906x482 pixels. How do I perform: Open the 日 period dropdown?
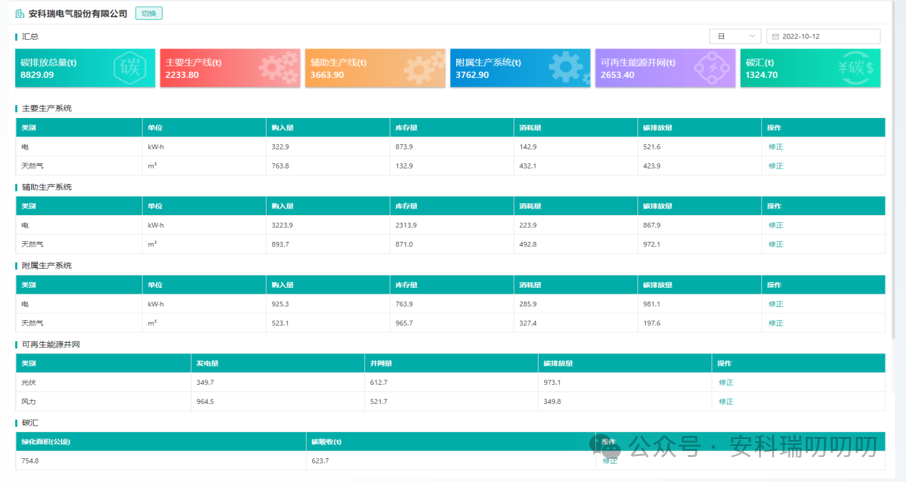click(x=736, y=36)
